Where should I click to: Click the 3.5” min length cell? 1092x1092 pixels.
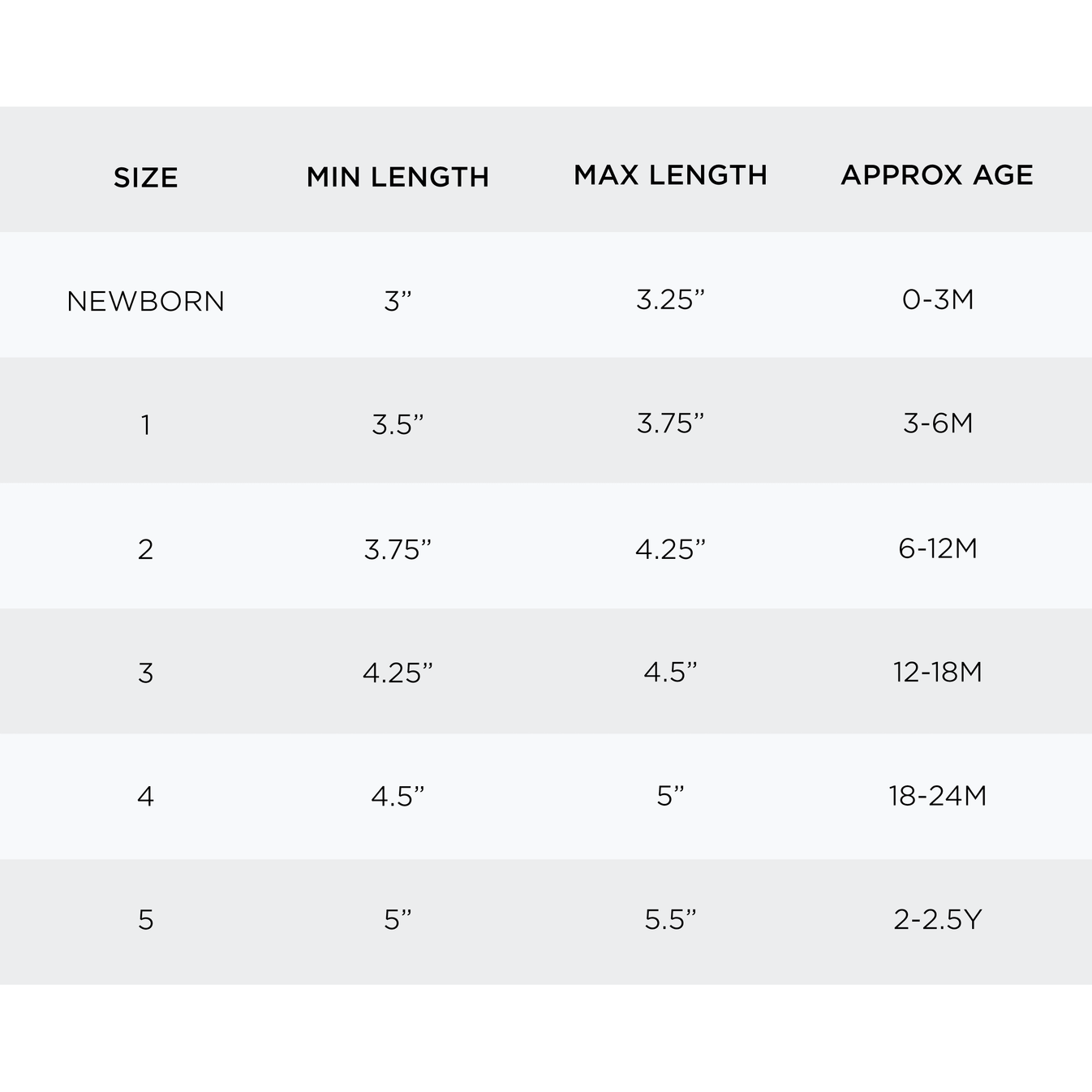pos(398,424)
